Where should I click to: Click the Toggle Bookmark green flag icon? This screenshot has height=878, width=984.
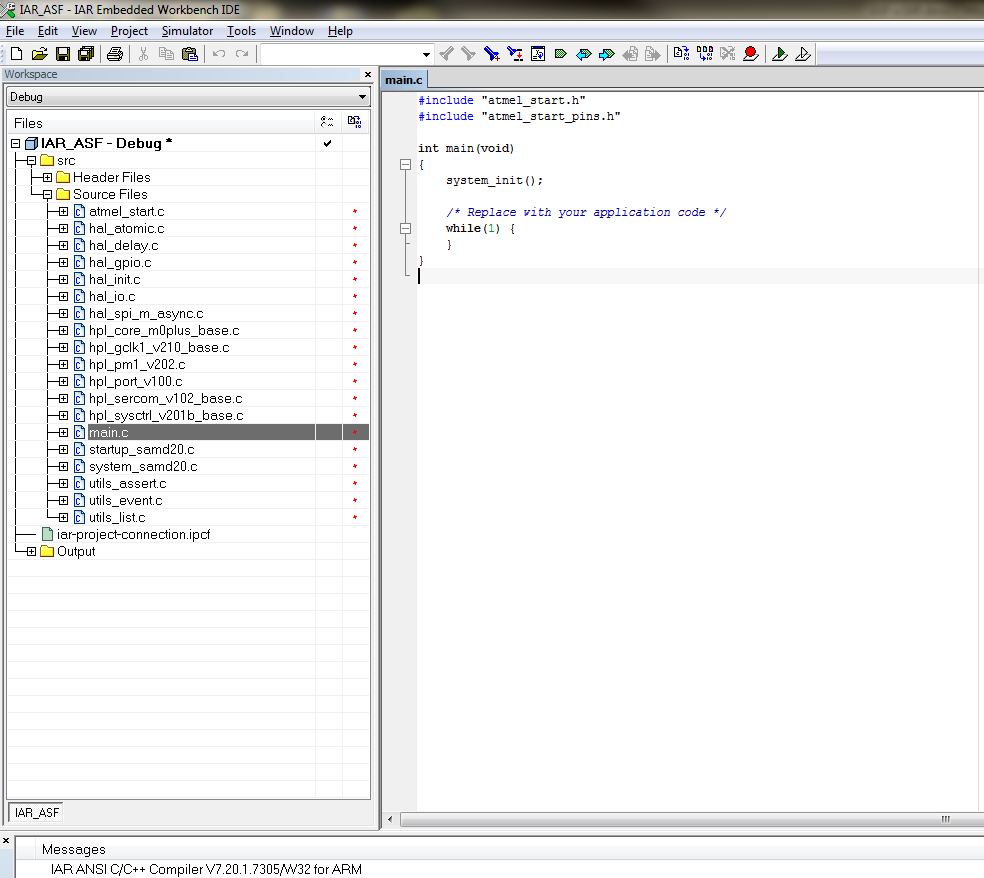560,54
